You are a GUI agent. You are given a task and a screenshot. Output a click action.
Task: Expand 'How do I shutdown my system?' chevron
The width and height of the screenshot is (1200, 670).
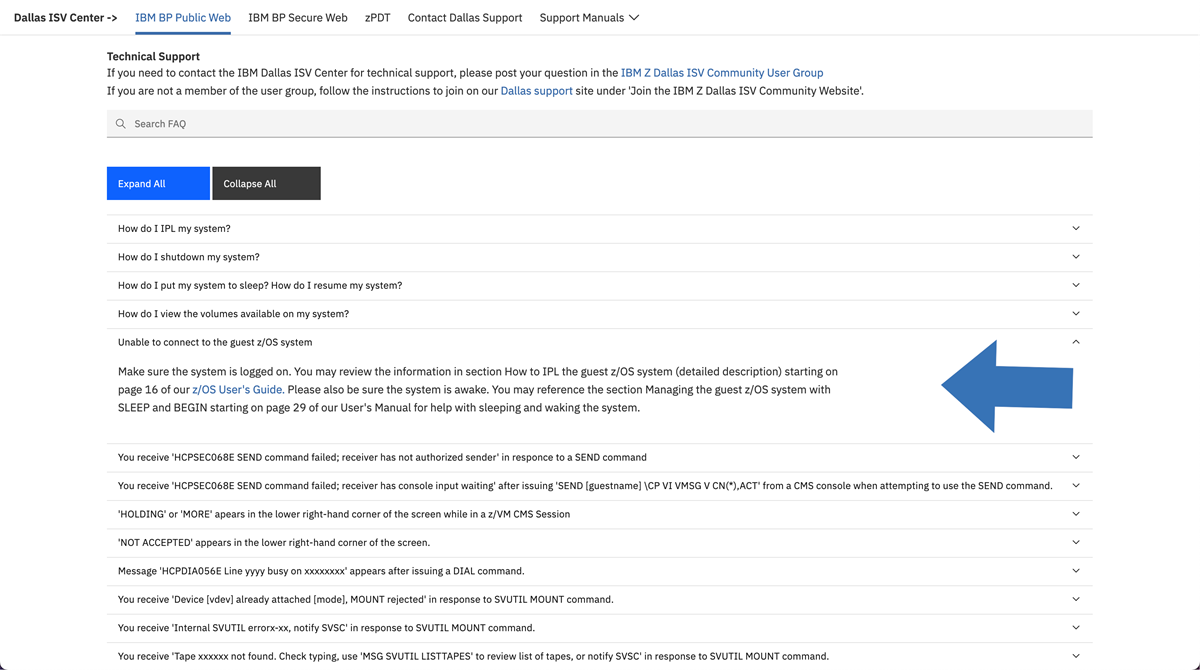coord(1076,257)
